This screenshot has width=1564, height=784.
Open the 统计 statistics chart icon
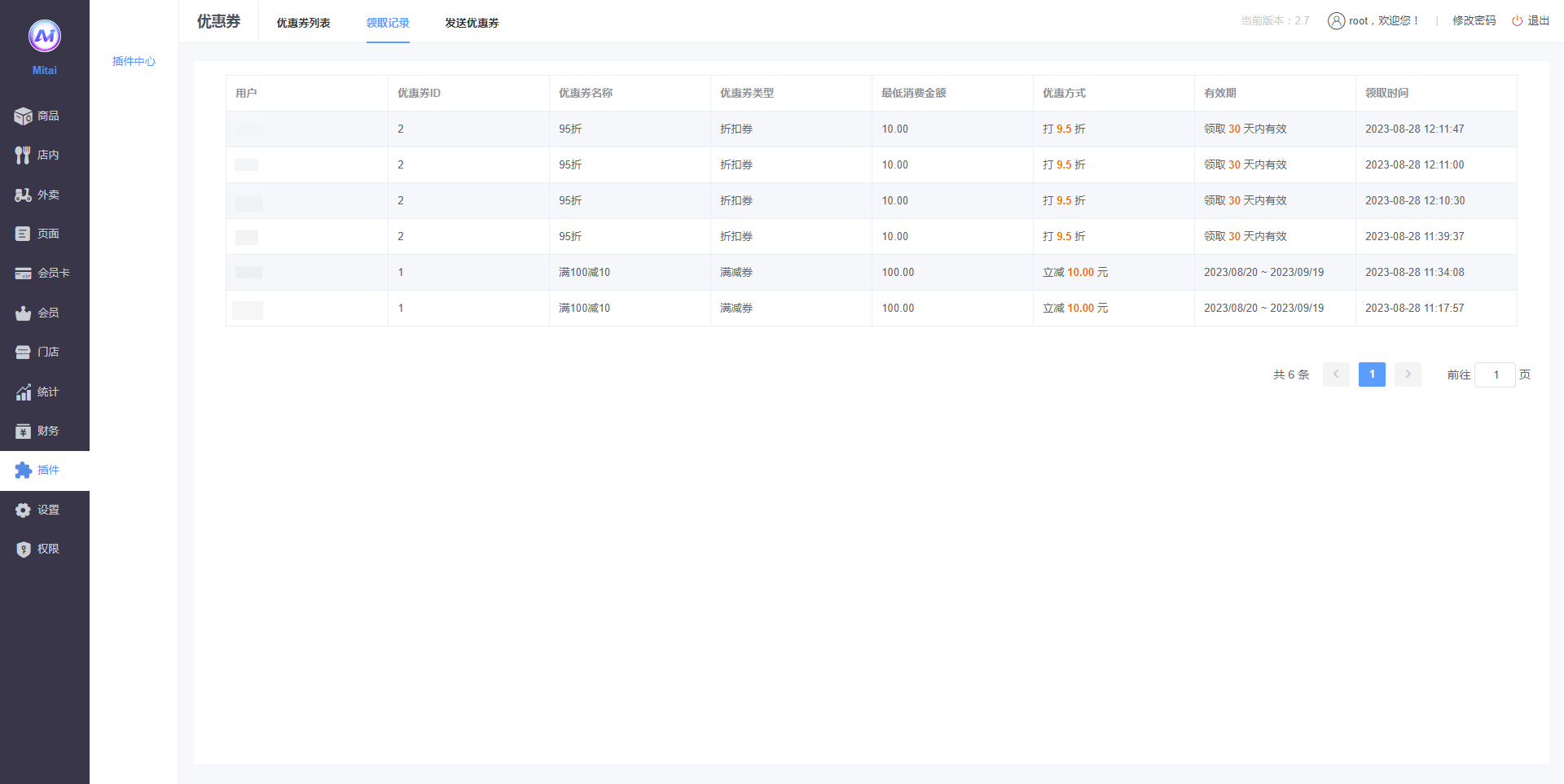tap(23, 392)
